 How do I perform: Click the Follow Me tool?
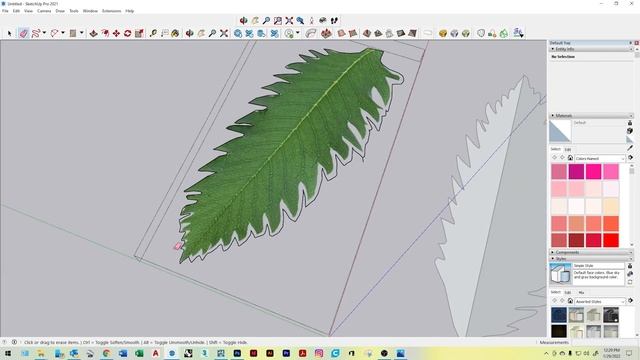click(311, 33)
